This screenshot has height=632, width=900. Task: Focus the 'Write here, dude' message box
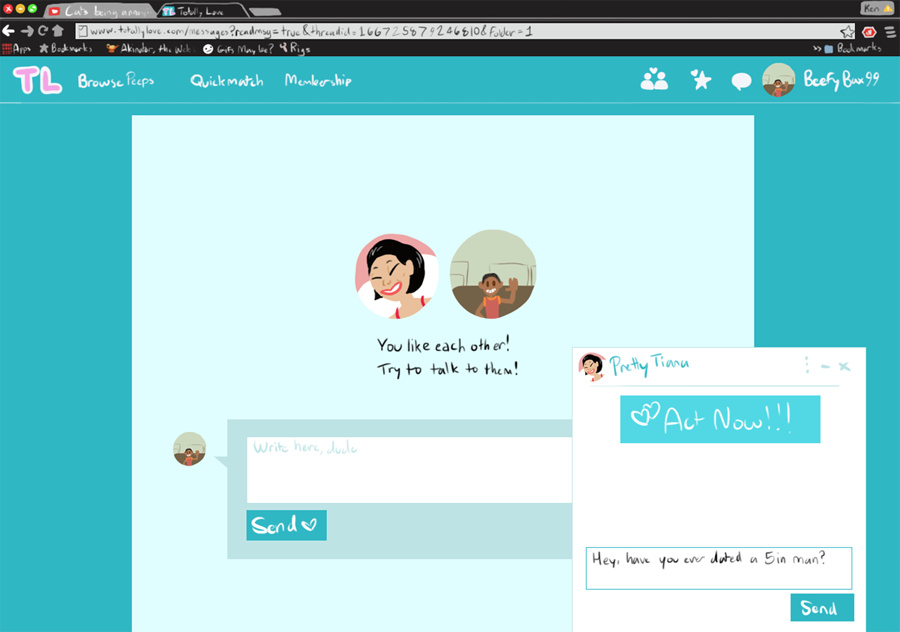pos(410,470)
